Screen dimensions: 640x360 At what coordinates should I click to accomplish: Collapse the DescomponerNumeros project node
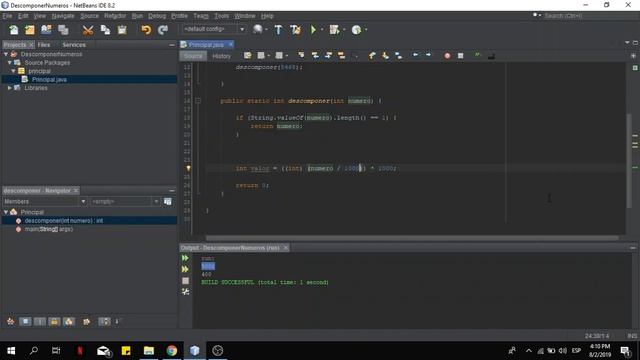[x=6, y=54]
